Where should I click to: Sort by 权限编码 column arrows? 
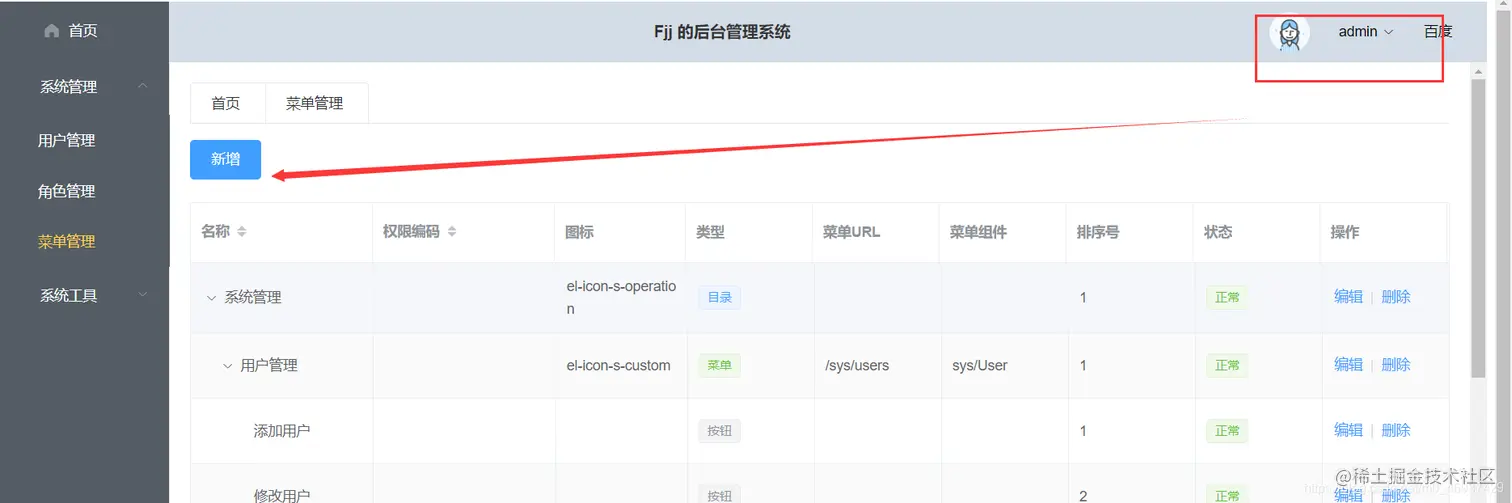point(452,232)
